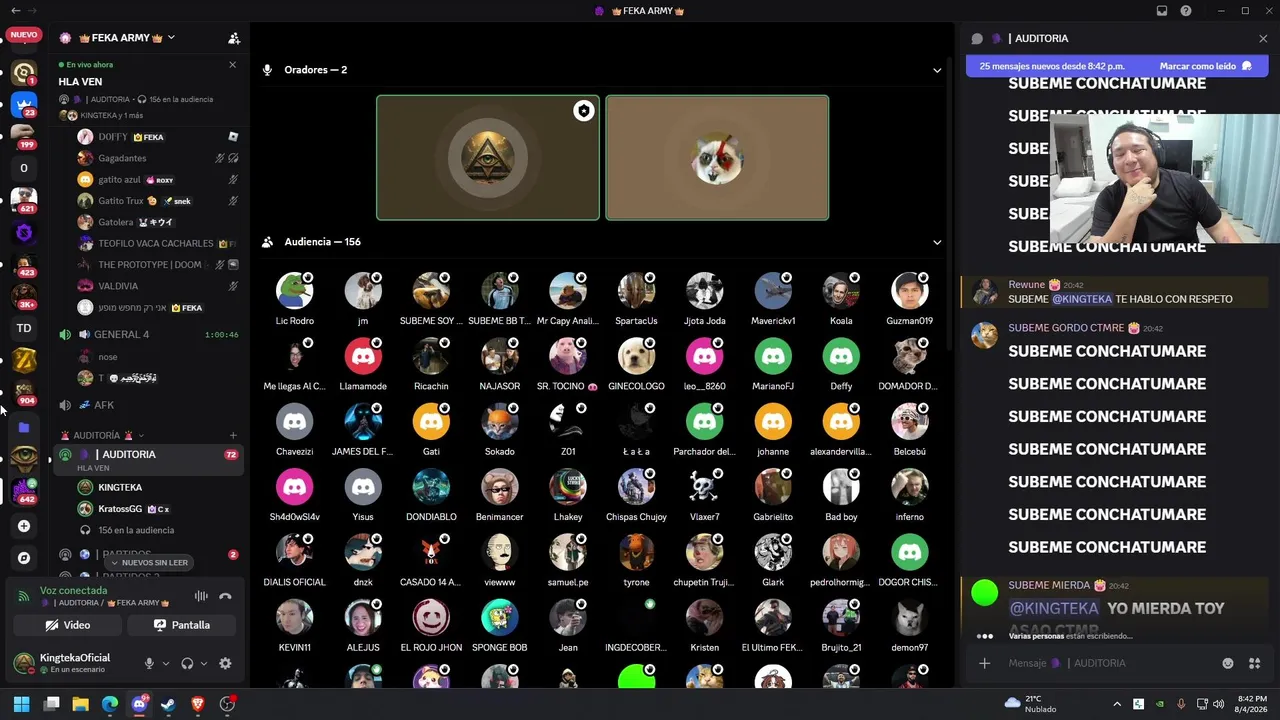Open the TD server icon
The image size is (1280, 720).
[x=24, y=328]
